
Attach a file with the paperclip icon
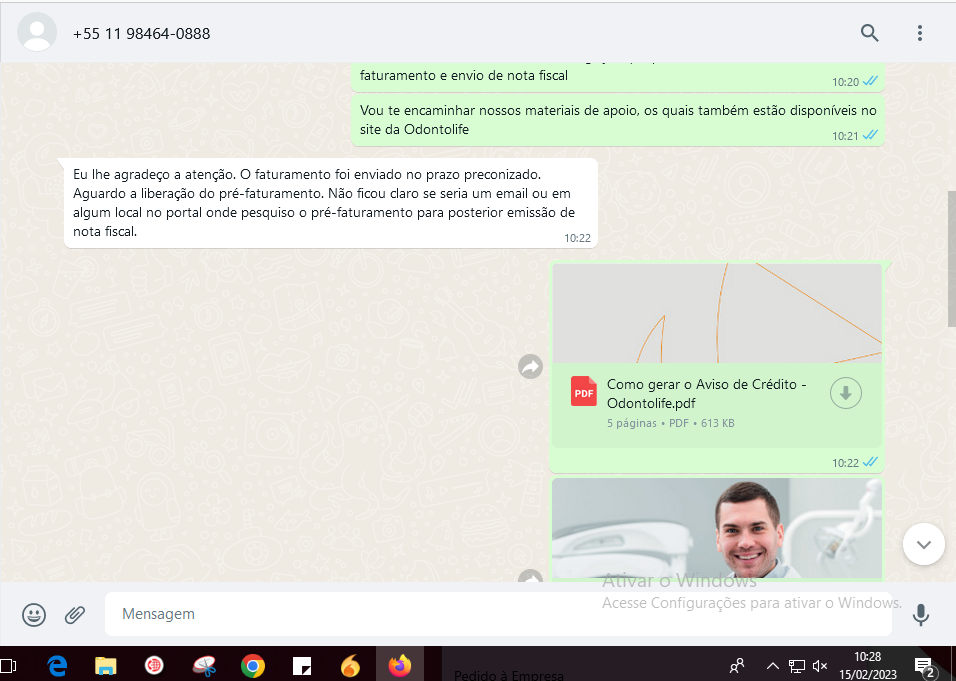pyautogui.click(x=74, y=615)
